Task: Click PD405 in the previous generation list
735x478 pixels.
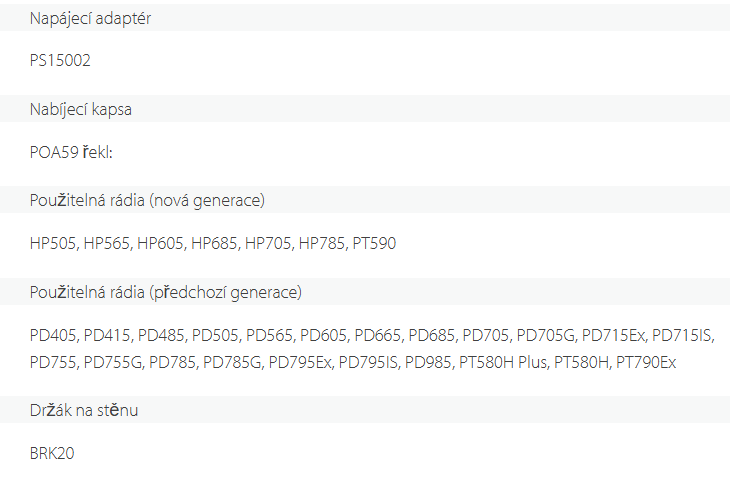Action: [x=53, y=335]
